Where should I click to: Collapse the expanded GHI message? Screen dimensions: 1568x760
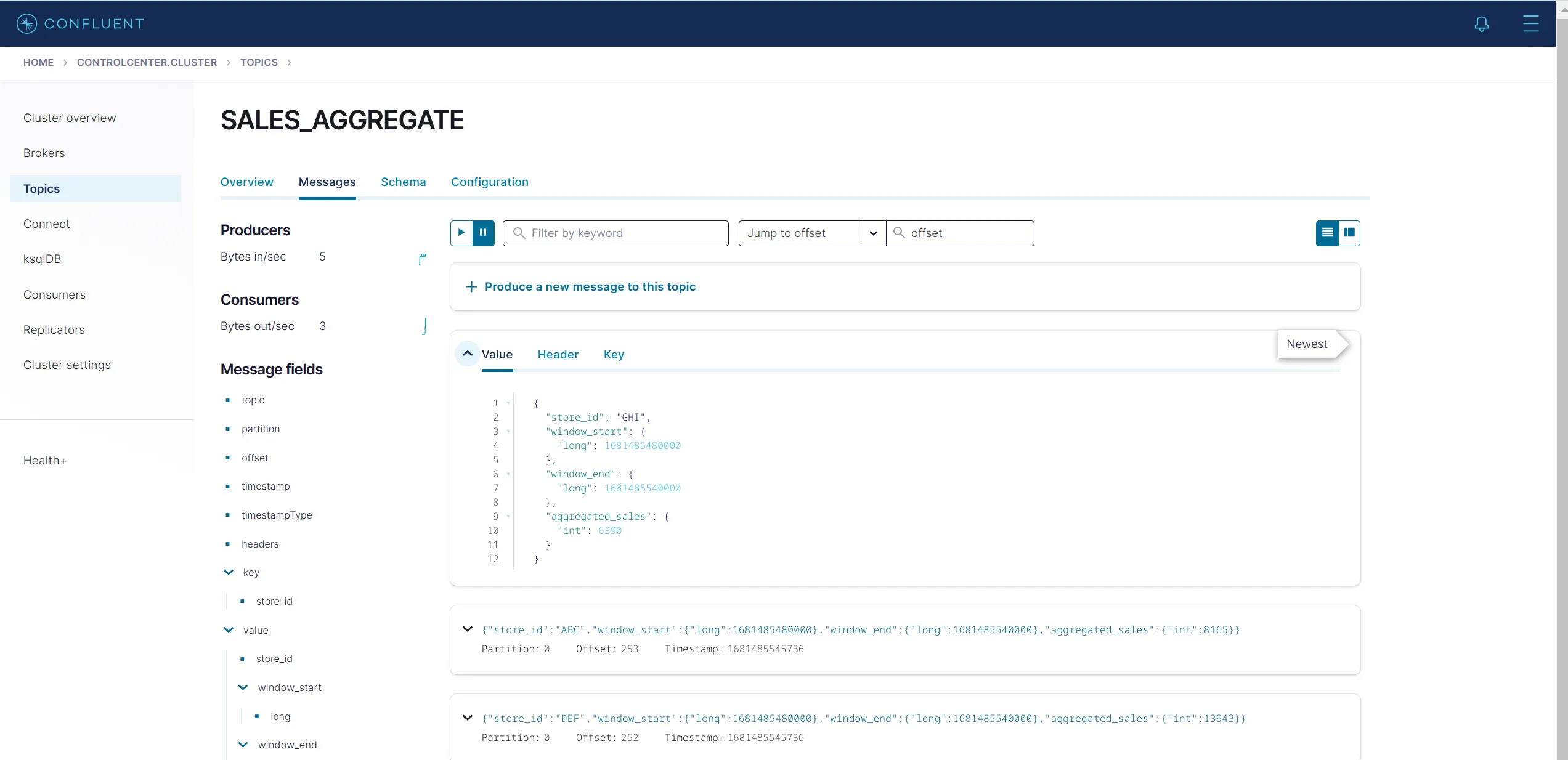coord(467,354)
